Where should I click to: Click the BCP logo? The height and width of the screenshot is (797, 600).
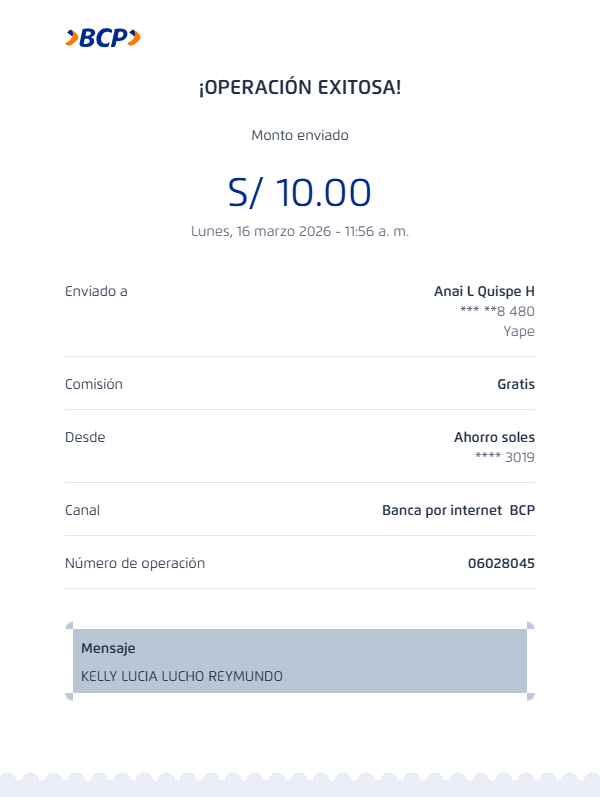pyautogui.click(x=103, y=38)
